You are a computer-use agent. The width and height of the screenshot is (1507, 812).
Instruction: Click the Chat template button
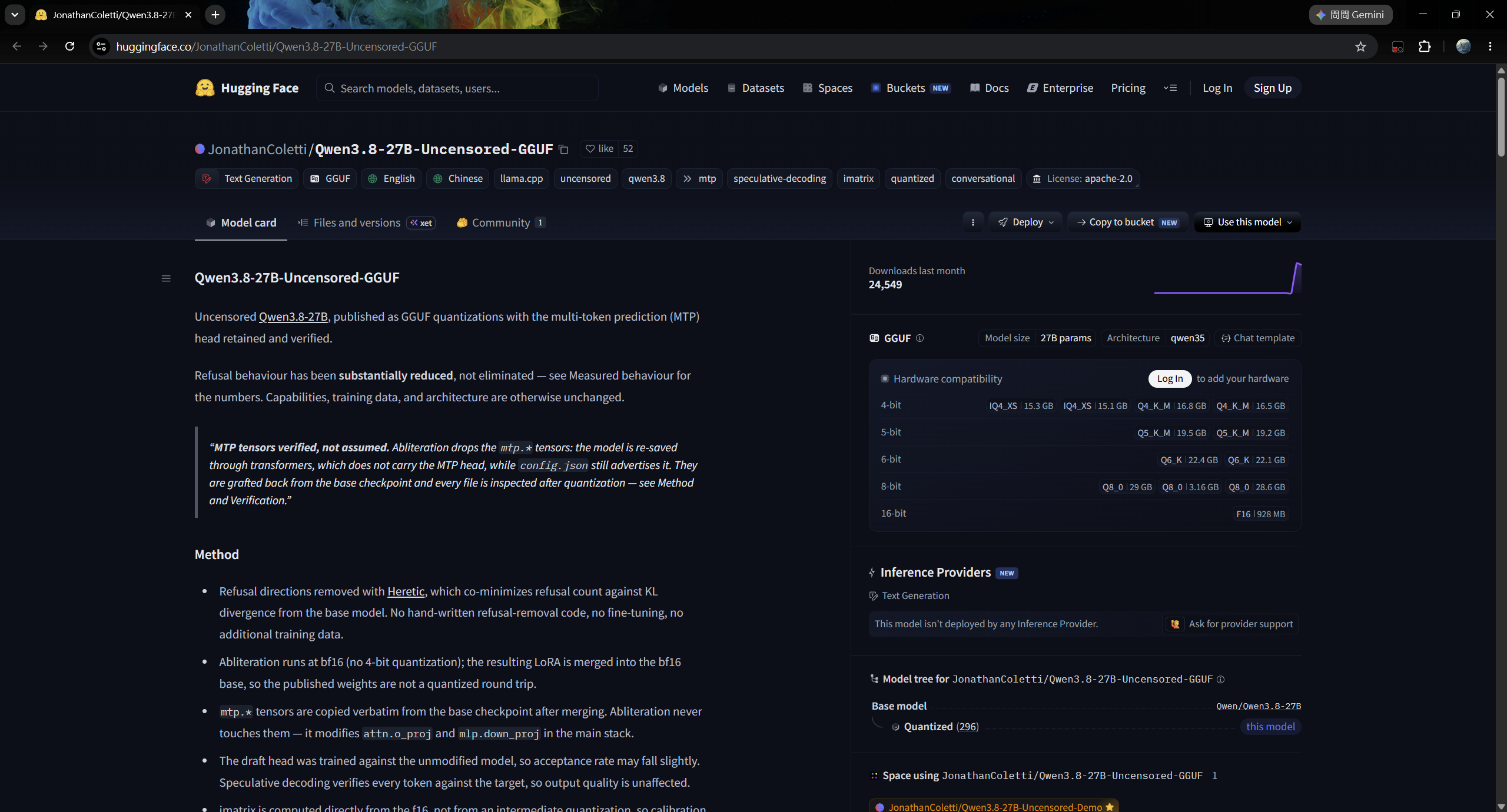1257,338
